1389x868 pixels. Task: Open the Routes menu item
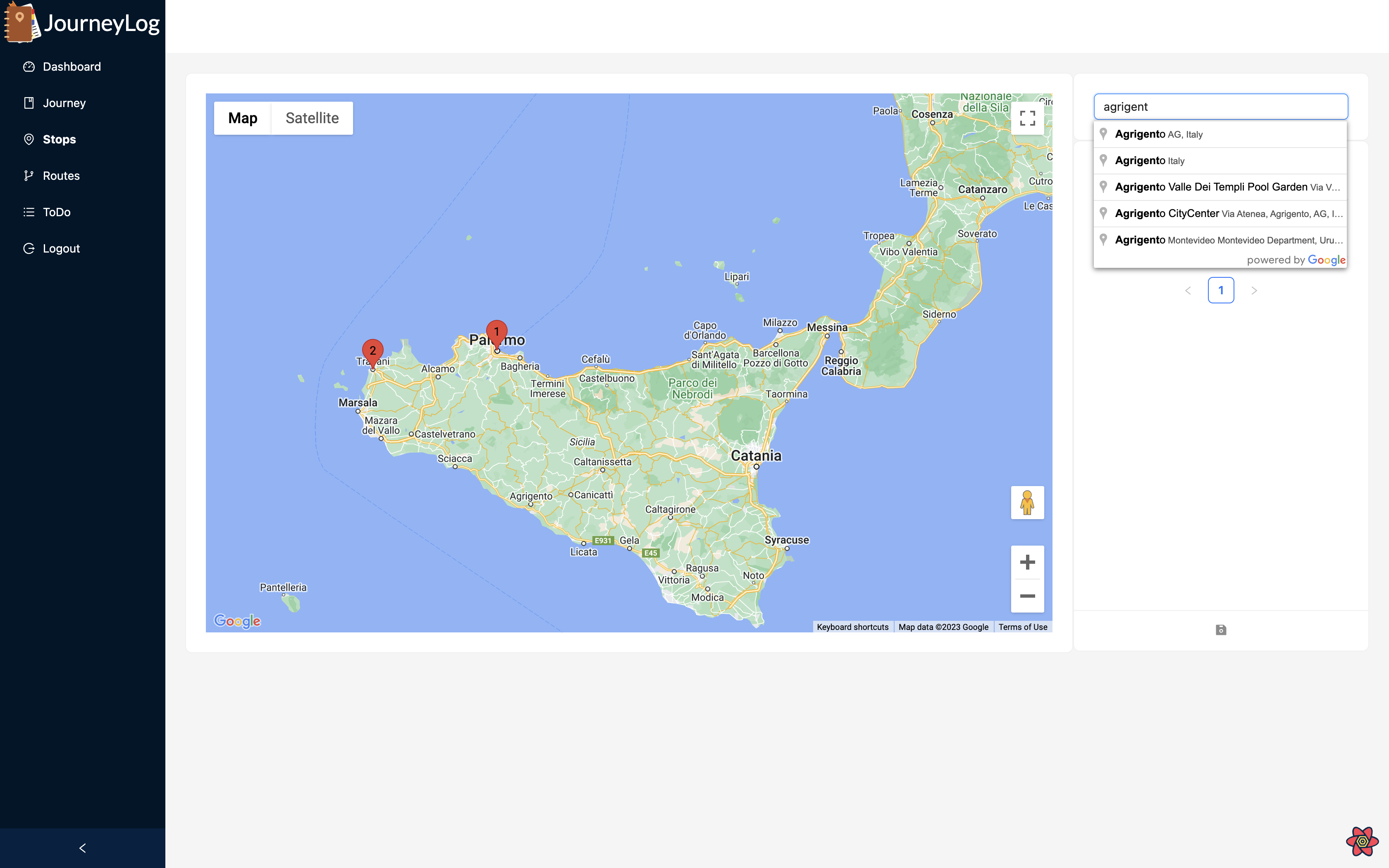pyautogui.click(x=61, y=176)
